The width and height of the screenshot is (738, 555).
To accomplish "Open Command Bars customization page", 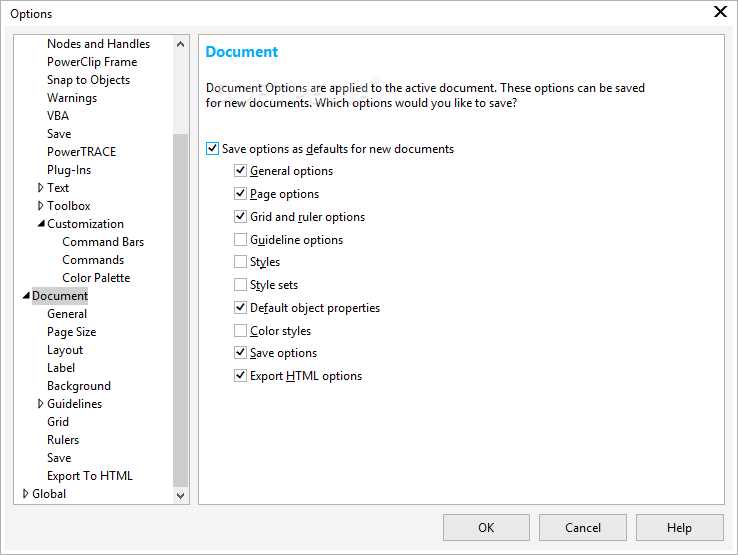I will tap(103, 241).
